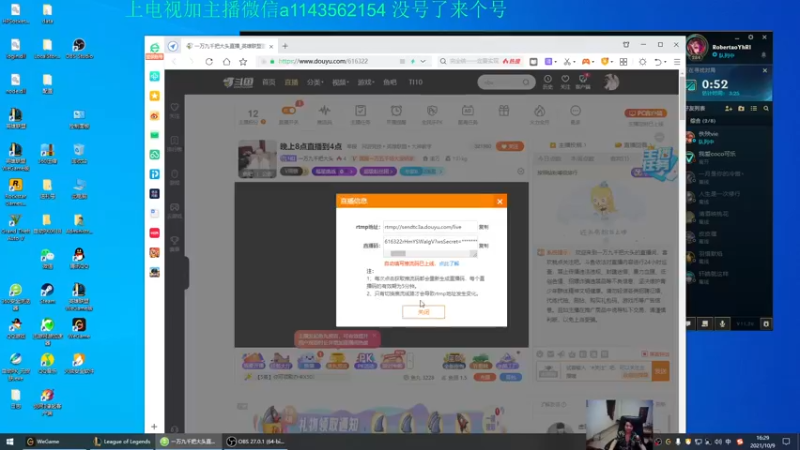Open the scissors screenshot tool
Screen dimensions: 800x450
[567, 62]
